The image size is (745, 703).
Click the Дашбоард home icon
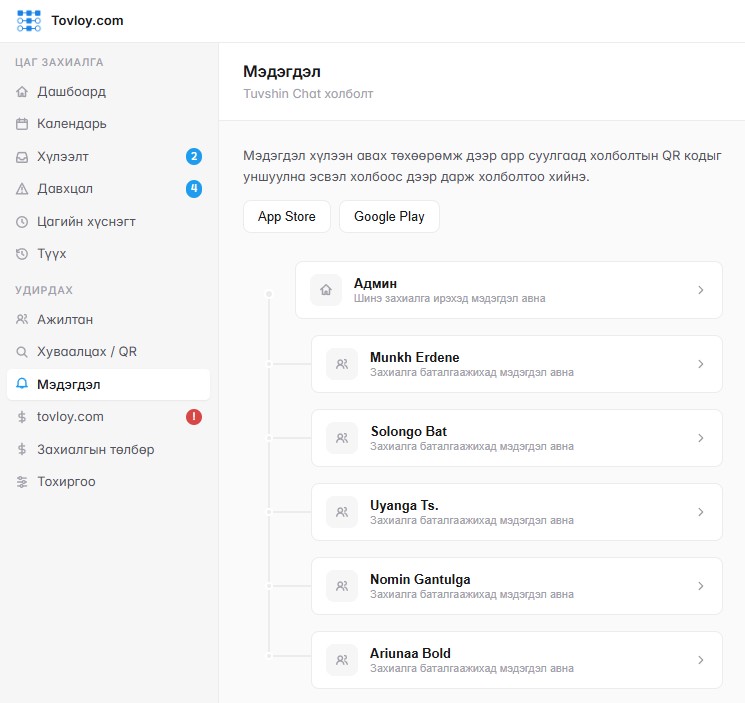pyautogui.click(x=22, y=92)
